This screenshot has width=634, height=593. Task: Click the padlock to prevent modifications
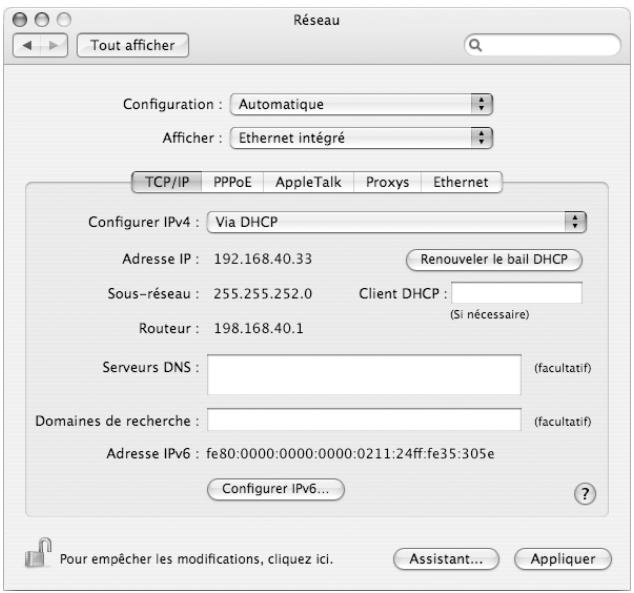[x=38, y=552]
